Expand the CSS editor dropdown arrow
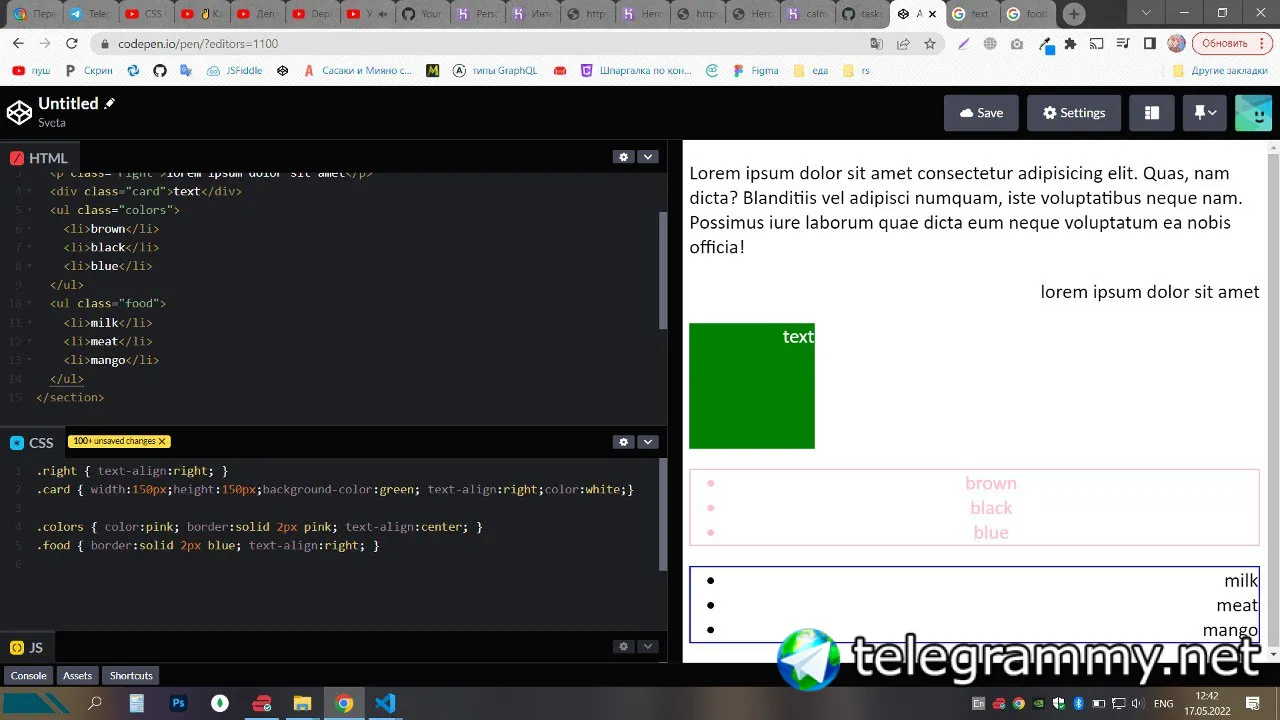 [648, 442]
